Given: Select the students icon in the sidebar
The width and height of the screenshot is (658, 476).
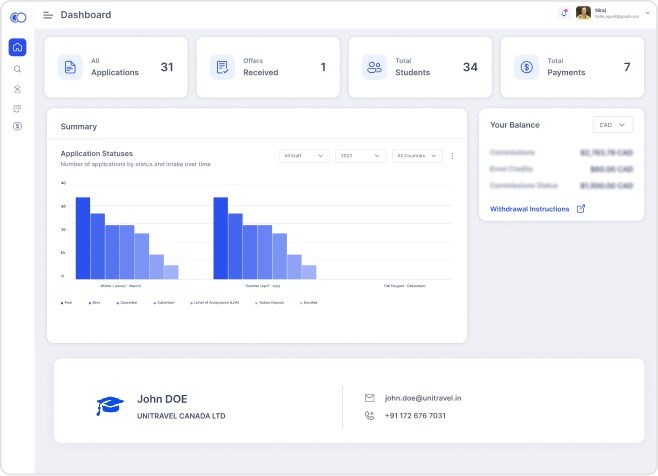Looking at the screenshot, I should pos(17,89).
